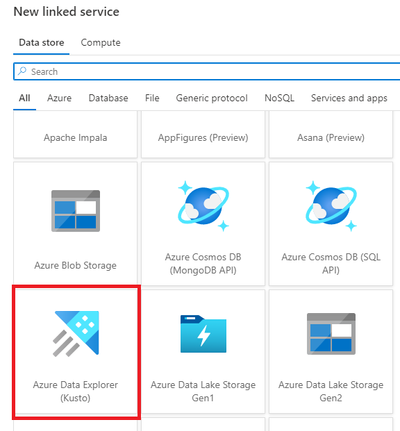This screenshot has height=431, width=400.
Task: Switch to the Data store tab
Action: [x=41, y=43]
